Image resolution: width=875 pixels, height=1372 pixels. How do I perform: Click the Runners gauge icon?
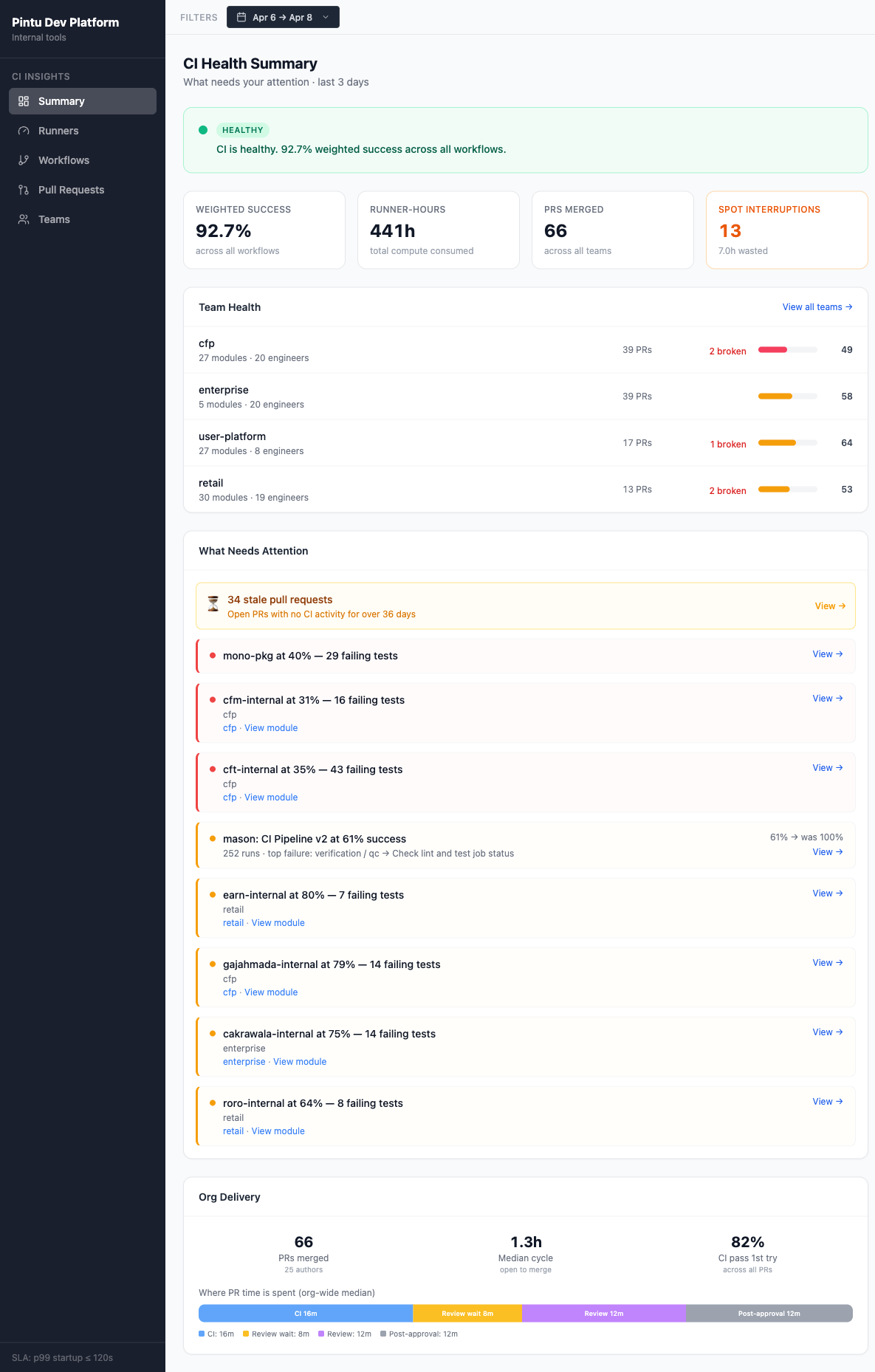pyautogui.click(x=24, y=131)
